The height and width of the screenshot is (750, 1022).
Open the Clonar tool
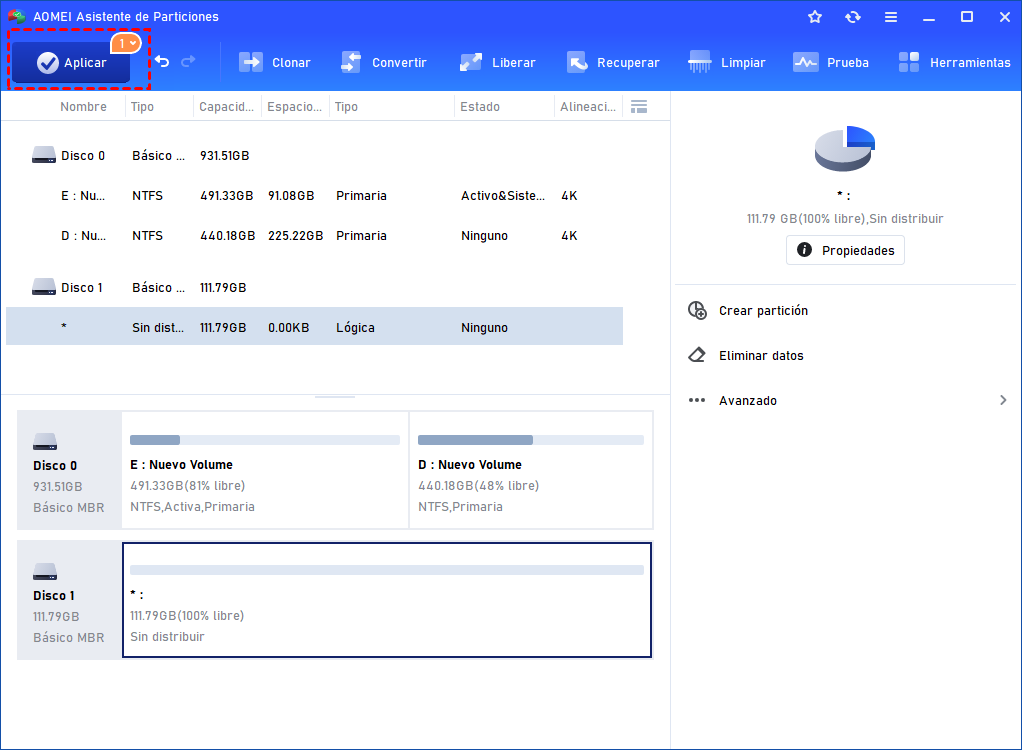[x=275, y=62]
